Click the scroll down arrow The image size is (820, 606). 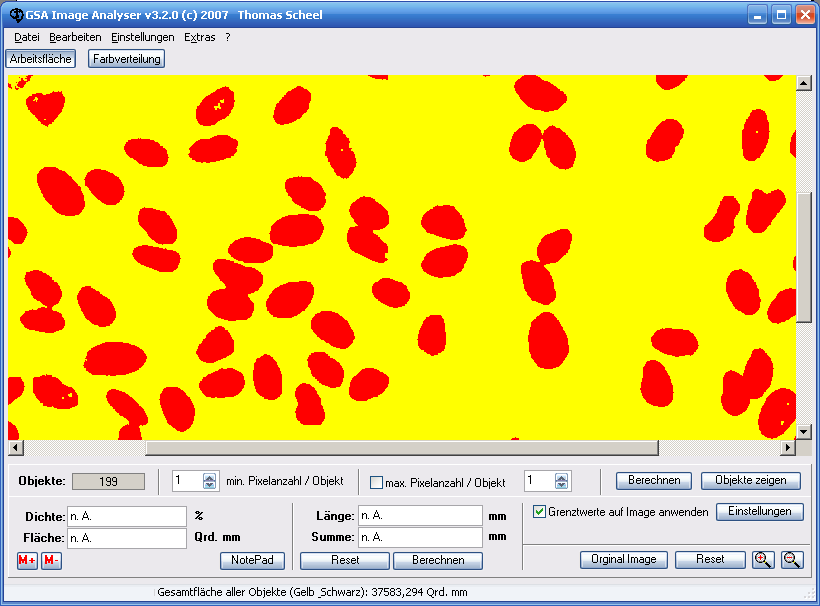pos(804,432)
